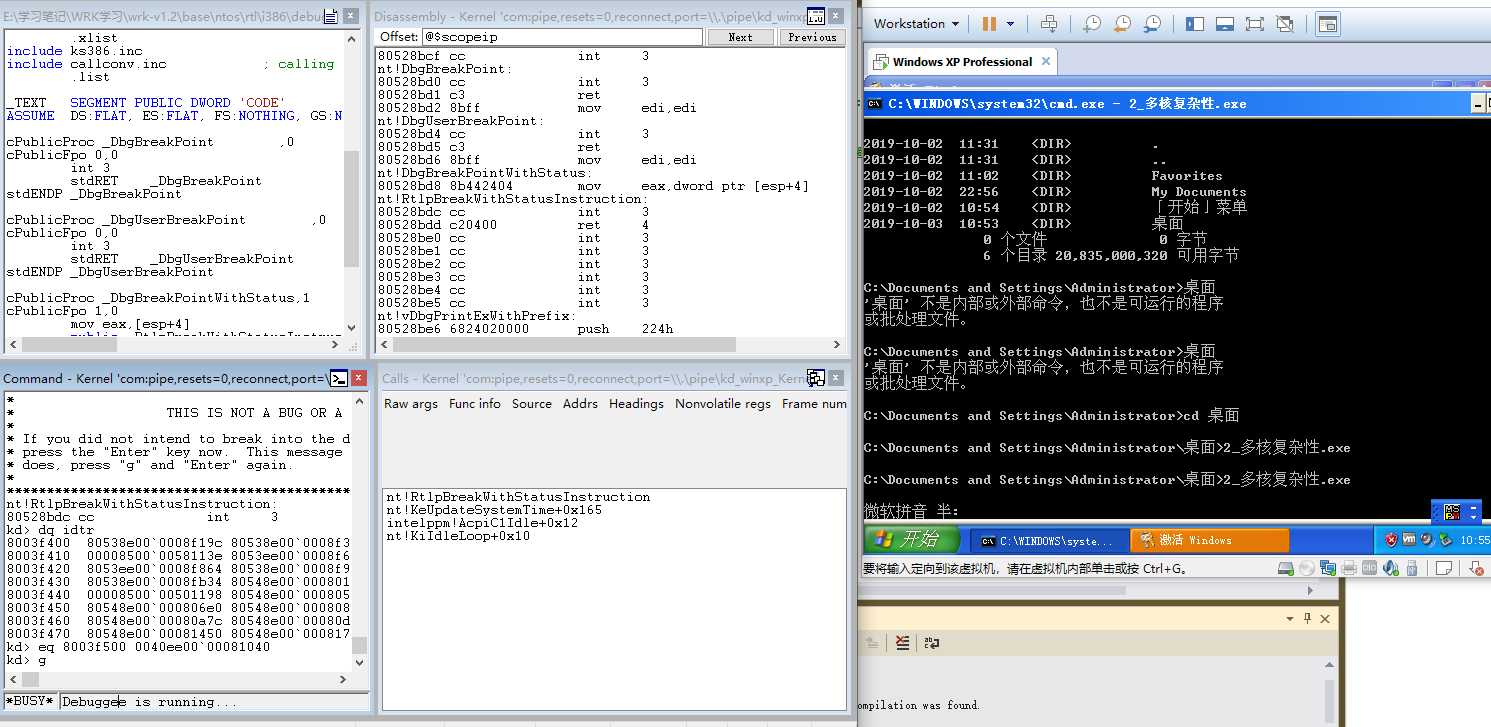Viewport: 1491px width, 727px height.
Task: Switch to Unity mode in VMware
Action: click(1285, 24)
